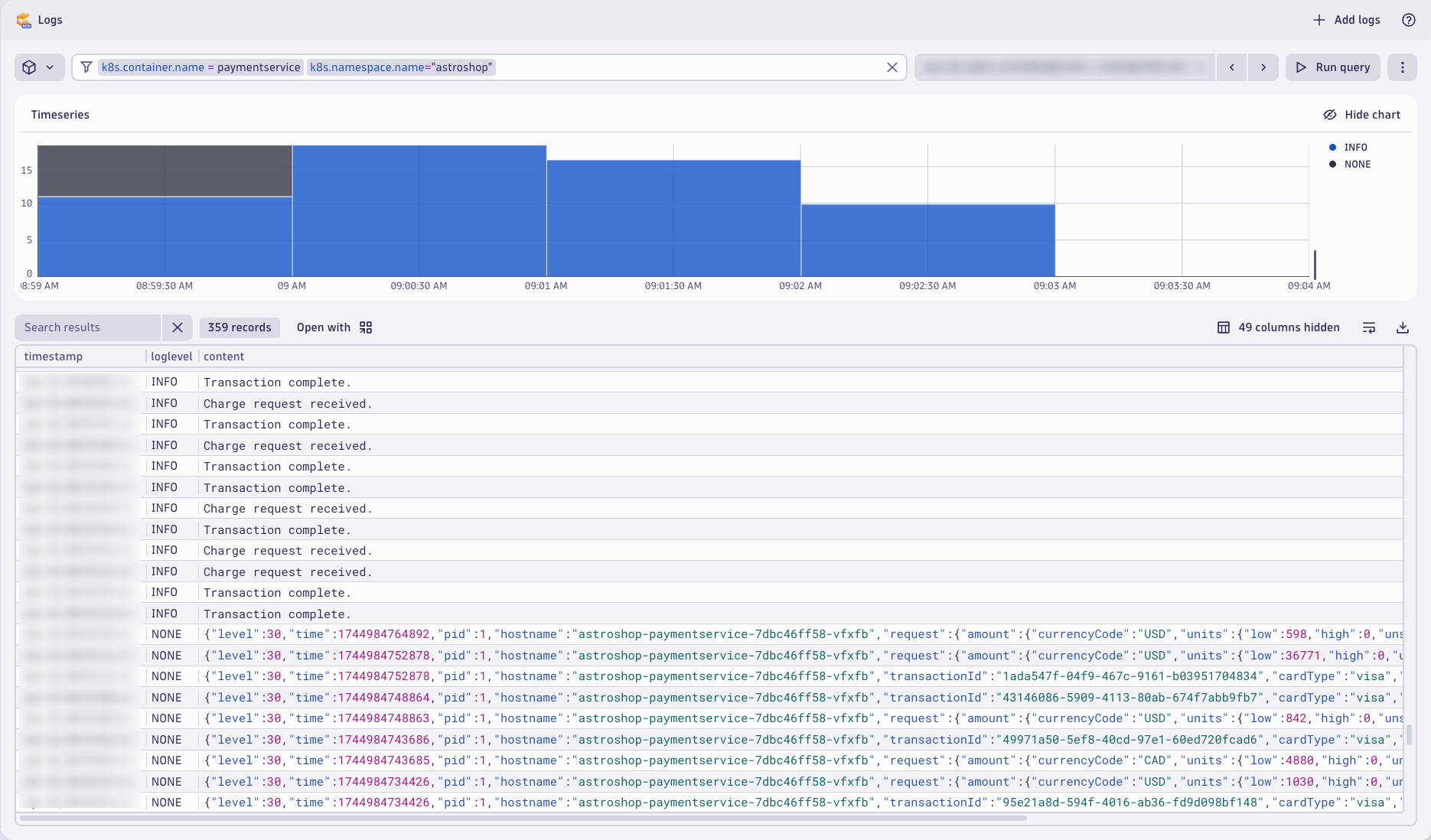Go to previous timeframe arrow
This screenshot has height=840, width=1431.
[x=1232, y=67]
